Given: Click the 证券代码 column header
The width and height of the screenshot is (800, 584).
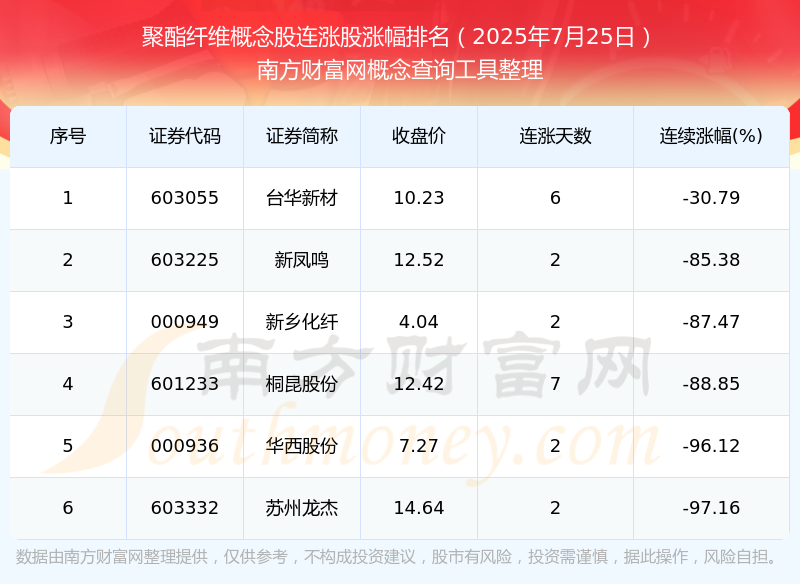Looking at the screenshot, I should (x=185, y=136).
